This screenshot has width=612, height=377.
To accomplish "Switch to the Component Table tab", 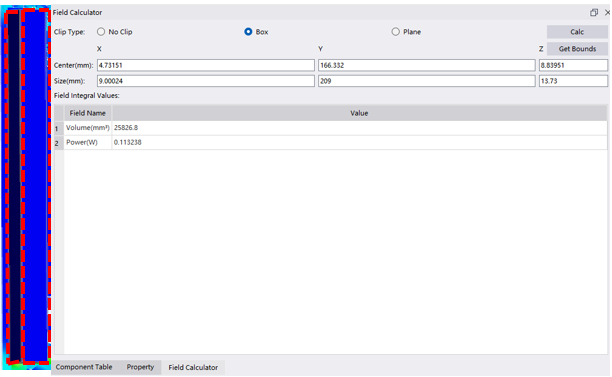I will (x=84, y=367).
